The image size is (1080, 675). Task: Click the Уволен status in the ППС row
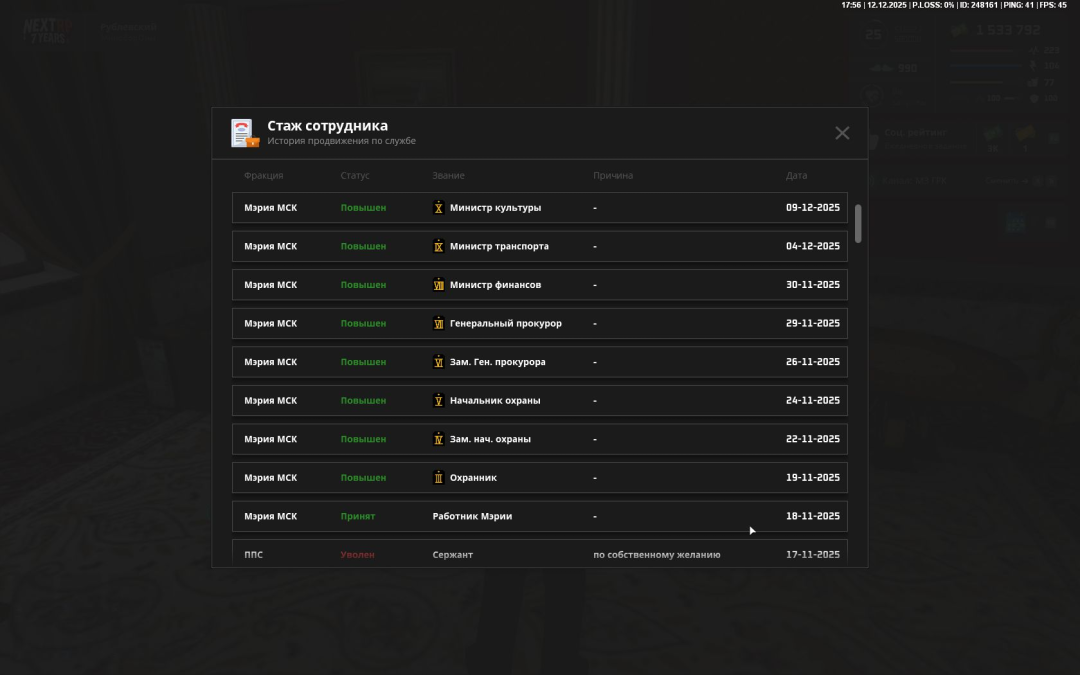coord(357,554)
